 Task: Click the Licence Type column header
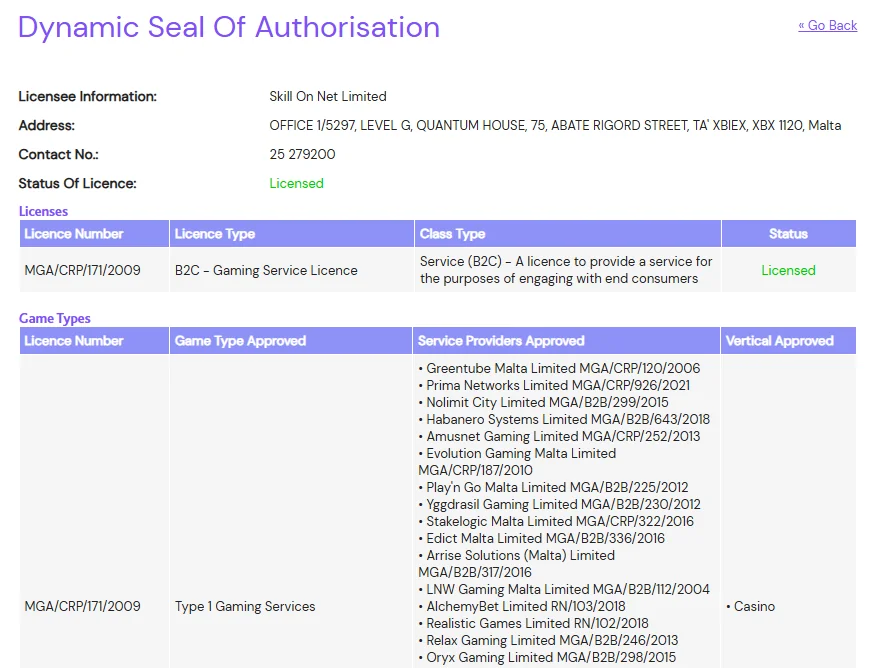292,234
